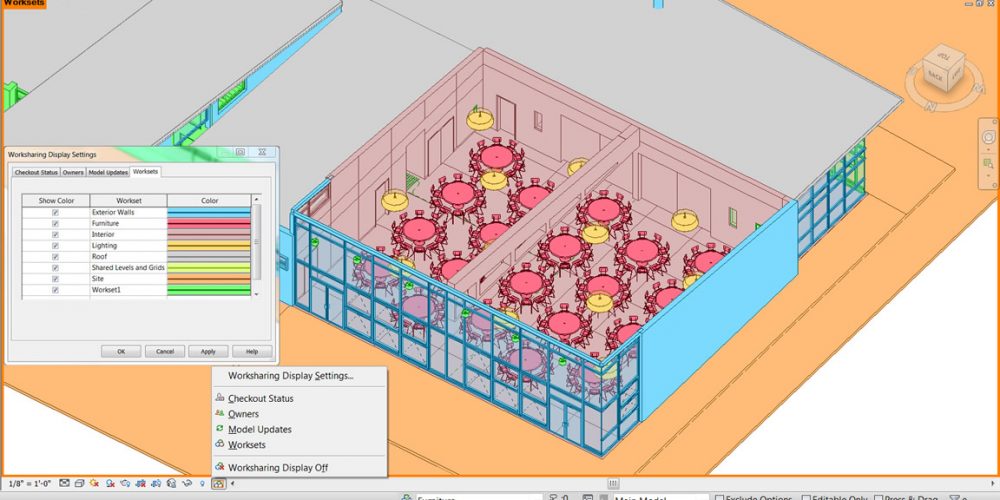Click the Exterior Walls blue color swatch
Screen dimensions: 1000x500
tap(209, 212)
